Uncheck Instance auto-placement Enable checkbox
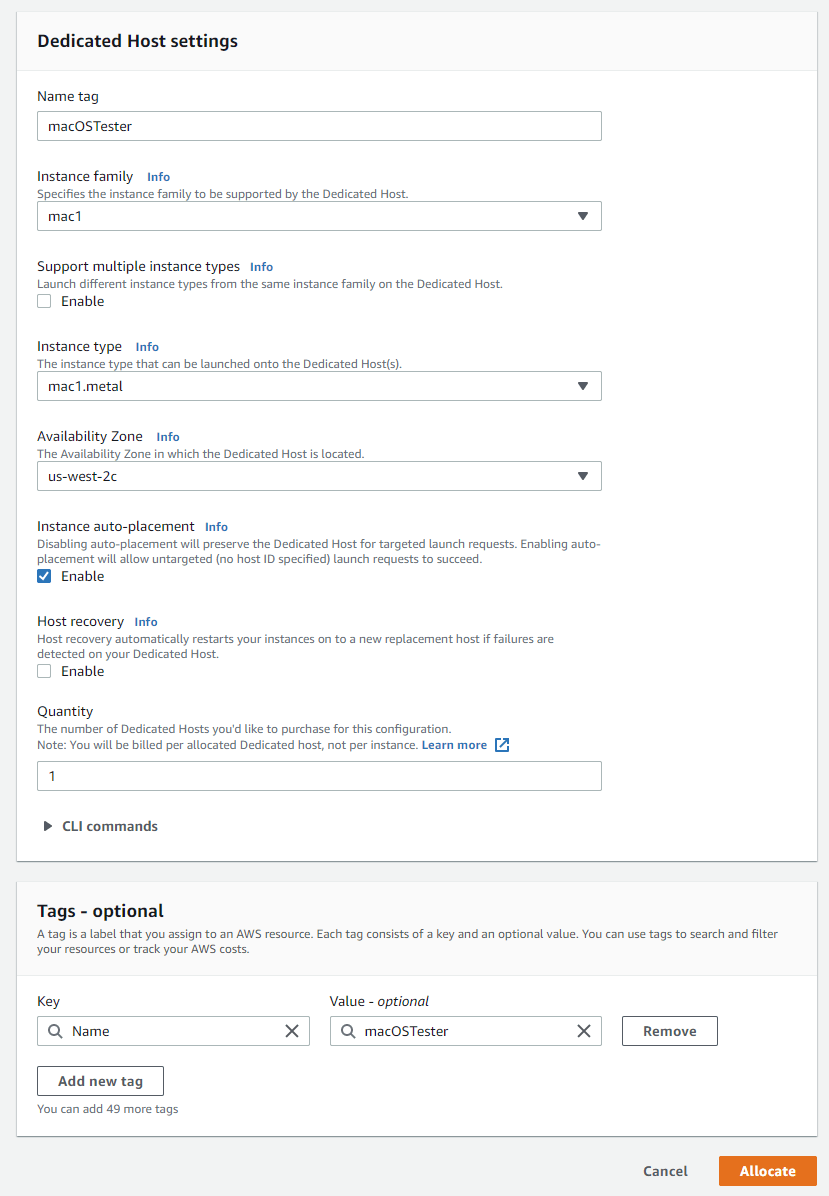This screenshot has width=829, height=1196. (44, 576)
